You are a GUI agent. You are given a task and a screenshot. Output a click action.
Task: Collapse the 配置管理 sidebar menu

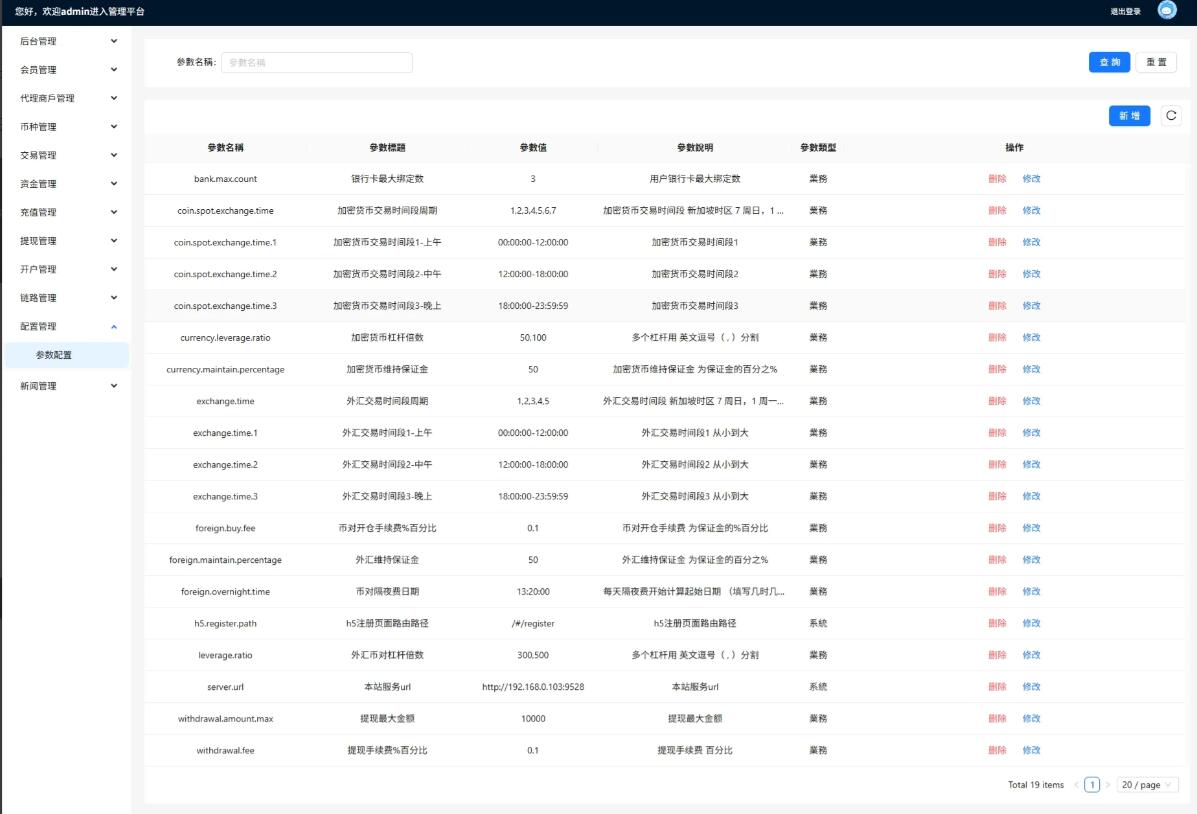coord(66,326)
